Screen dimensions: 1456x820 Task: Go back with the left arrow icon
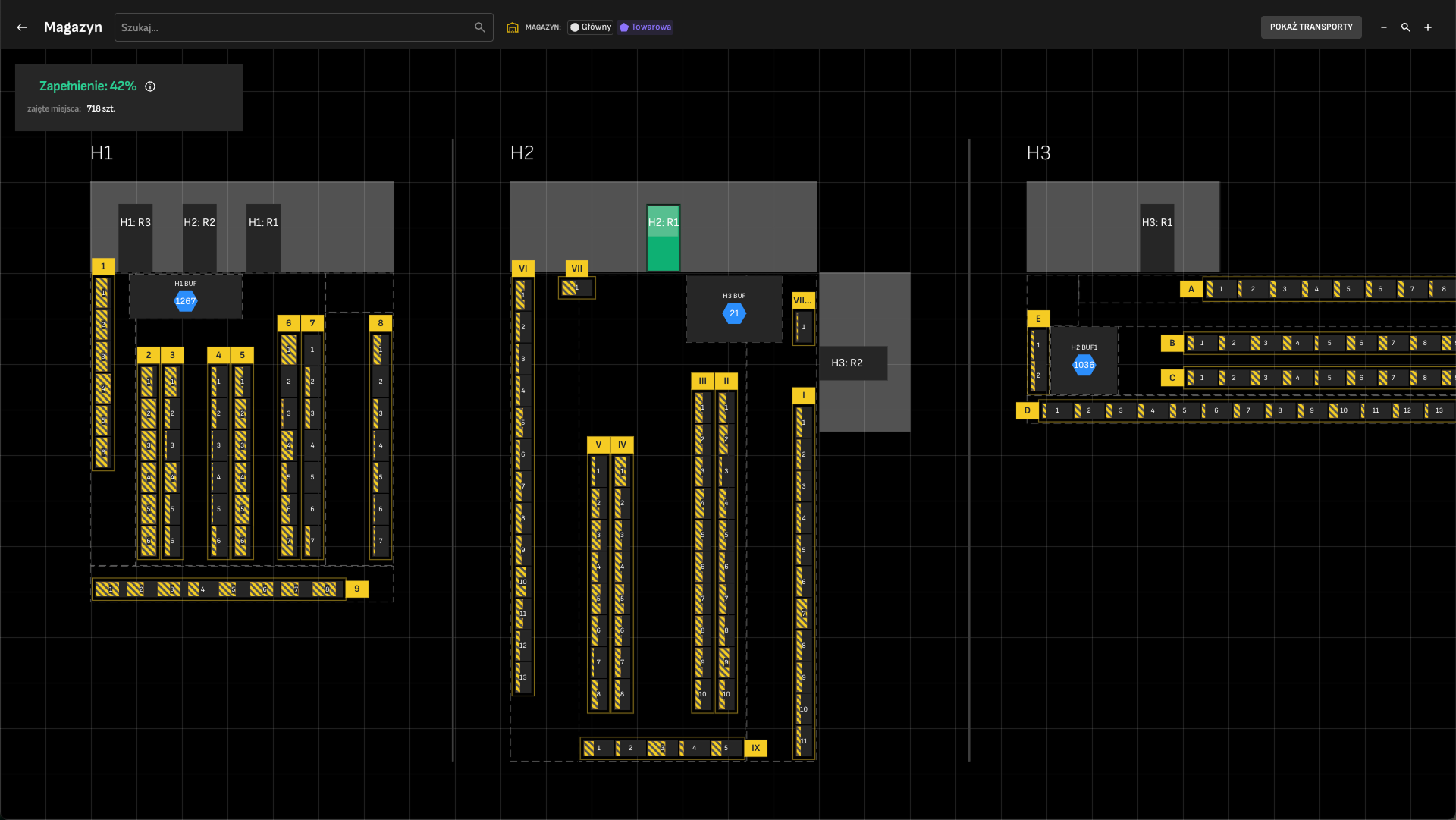tap(22, 27)
